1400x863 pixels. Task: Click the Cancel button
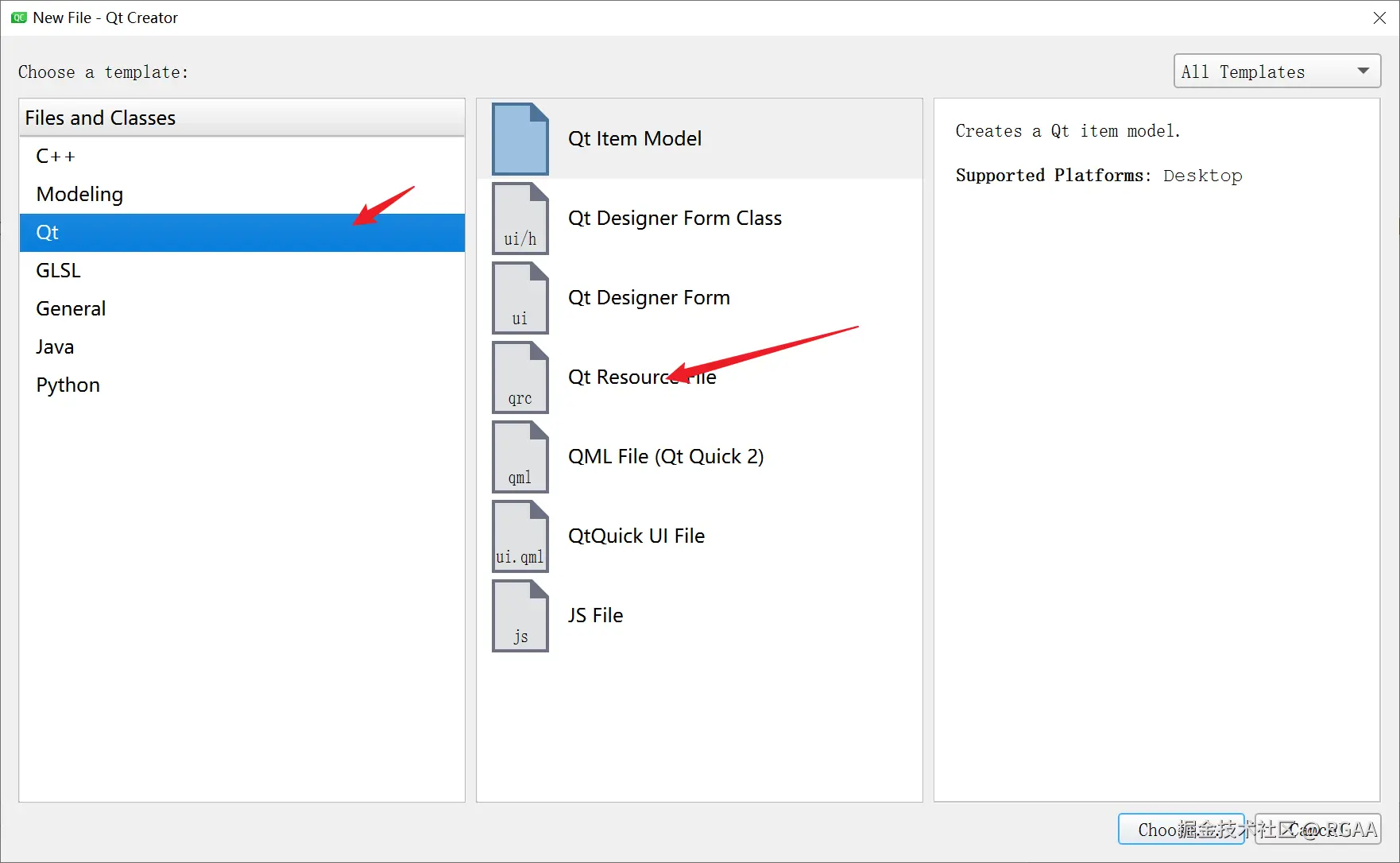click(x=1318, y=830)
